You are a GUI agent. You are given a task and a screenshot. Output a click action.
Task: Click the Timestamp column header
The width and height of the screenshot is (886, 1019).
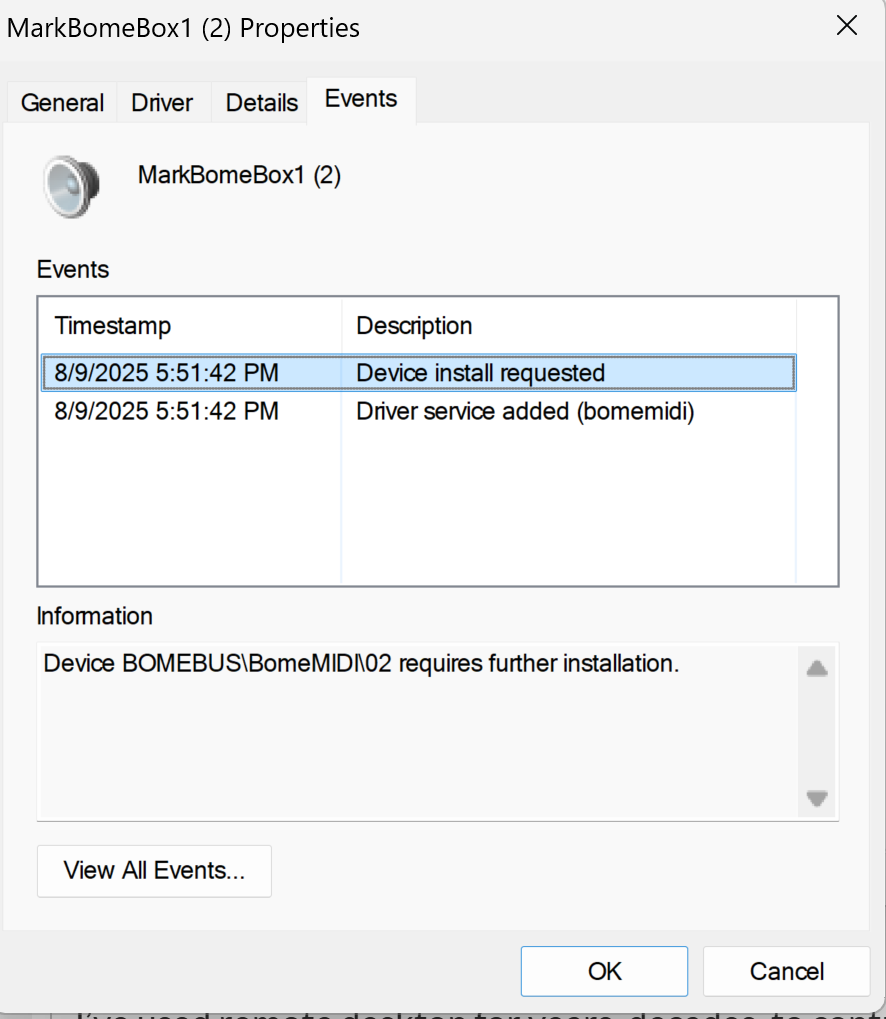point(113,326)
